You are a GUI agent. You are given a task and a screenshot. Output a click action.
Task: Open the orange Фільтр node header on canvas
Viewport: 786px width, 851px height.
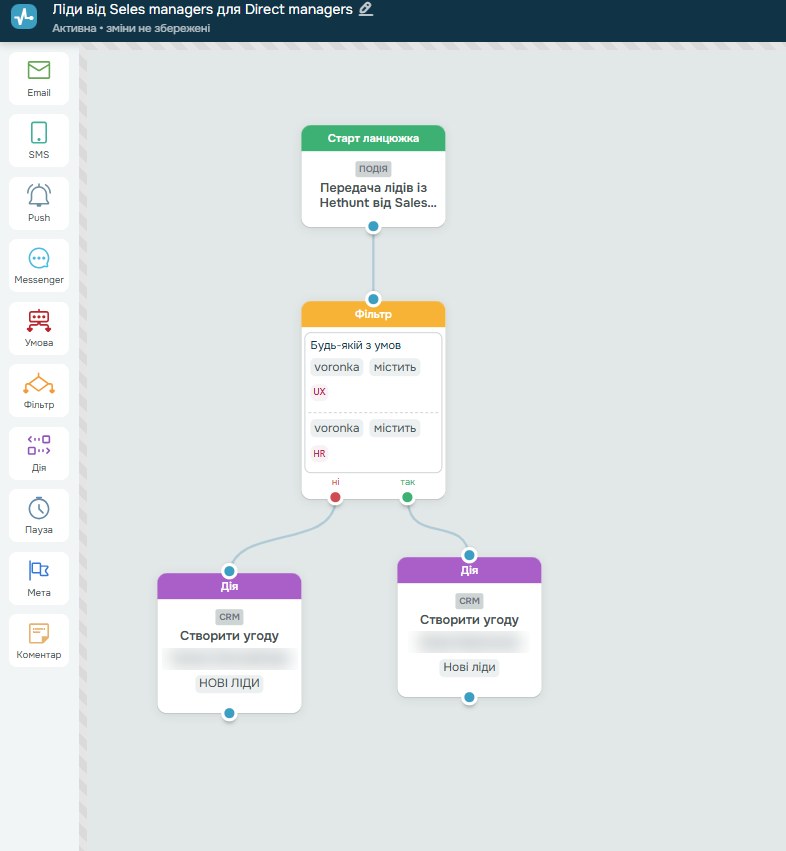point(373,314)
